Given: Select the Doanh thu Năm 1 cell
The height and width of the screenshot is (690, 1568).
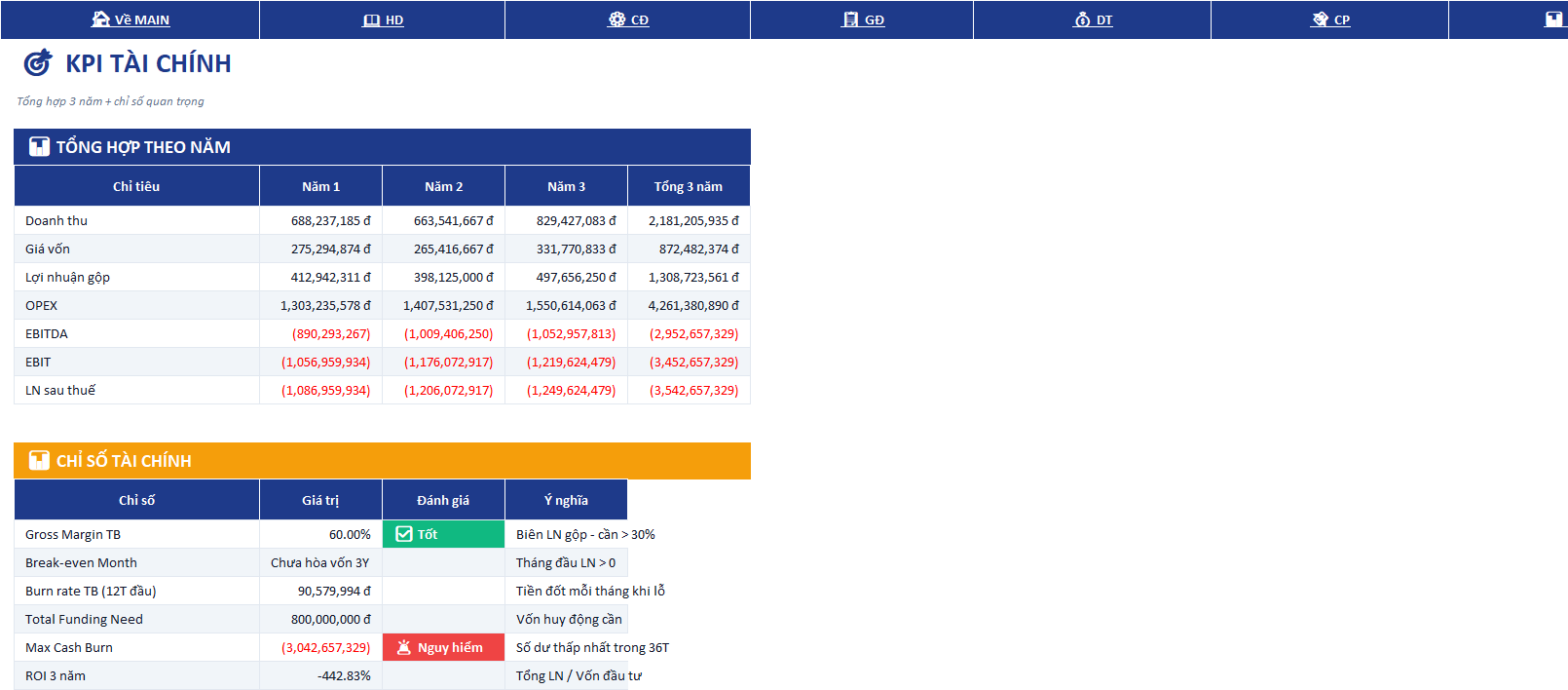Looking at the screenshot, I should click(x=320, y=220).
